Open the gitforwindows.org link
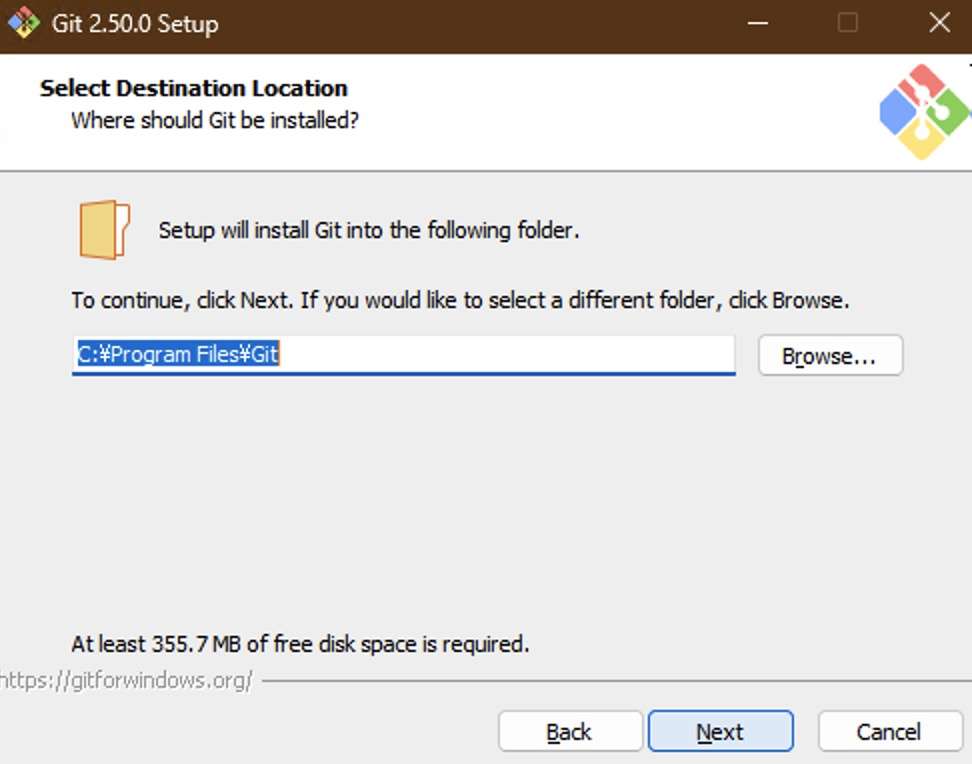The width and height of the screenshot is (972, 764). [x=126, y=680]
